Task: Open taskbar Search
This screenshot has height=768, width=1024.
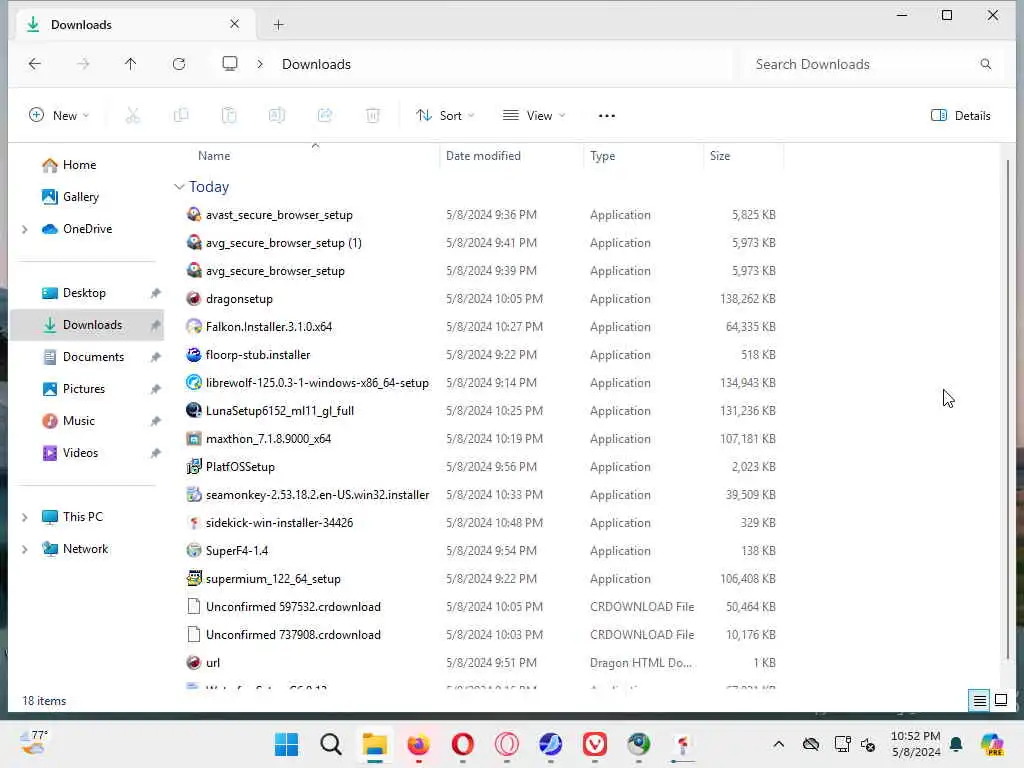Action: [x=330, y=744]
